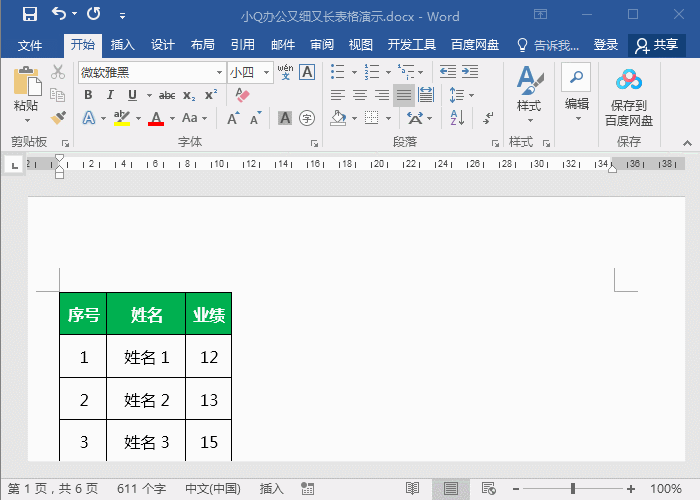Viewport: 700px width, 500px height.
Task: Click the Sort A-Z icon
Action: pyautogui.click(x=457, y=118)
